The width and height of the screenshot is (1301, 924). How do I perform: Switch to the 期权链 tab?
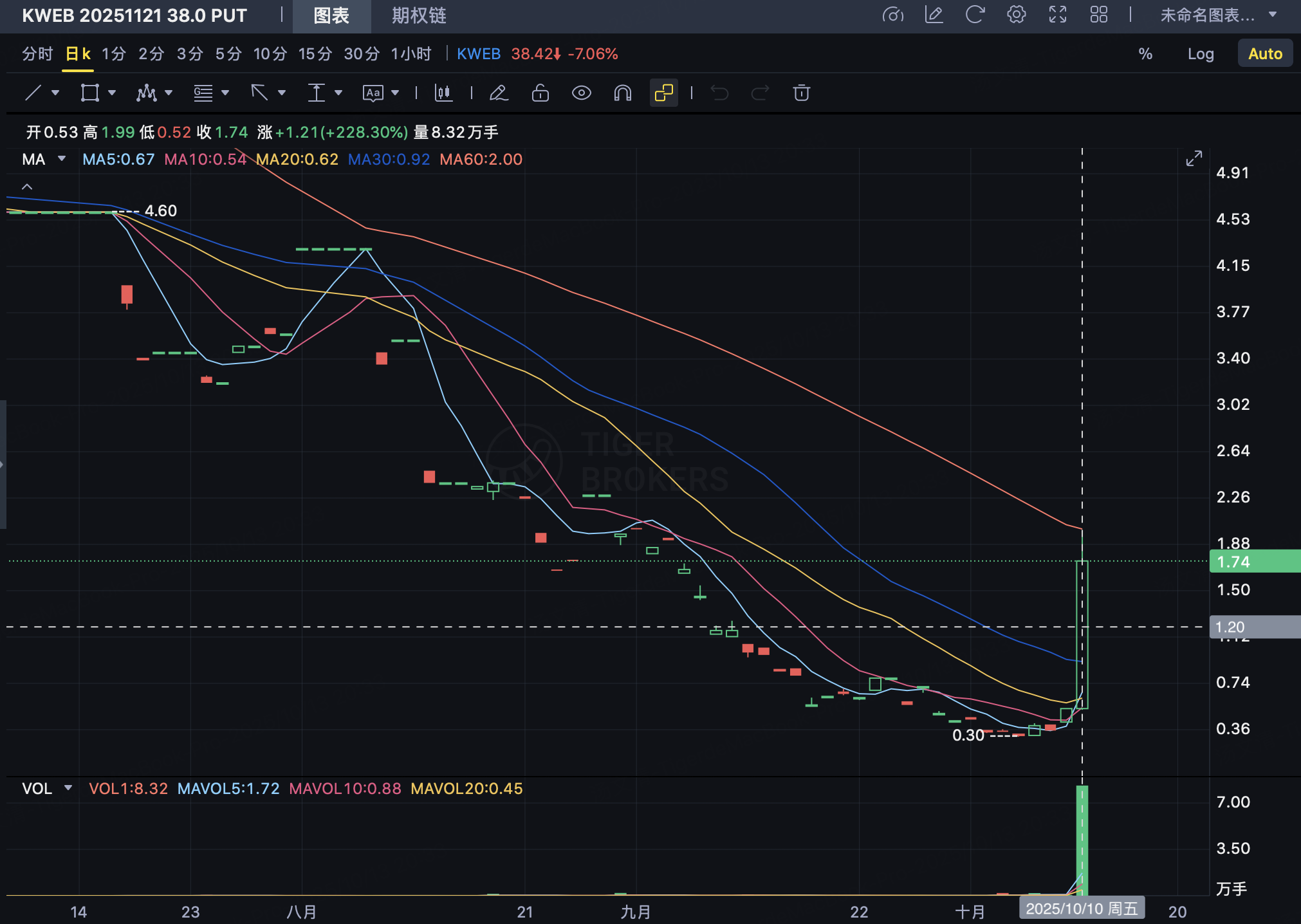click(x=419, y=15)
